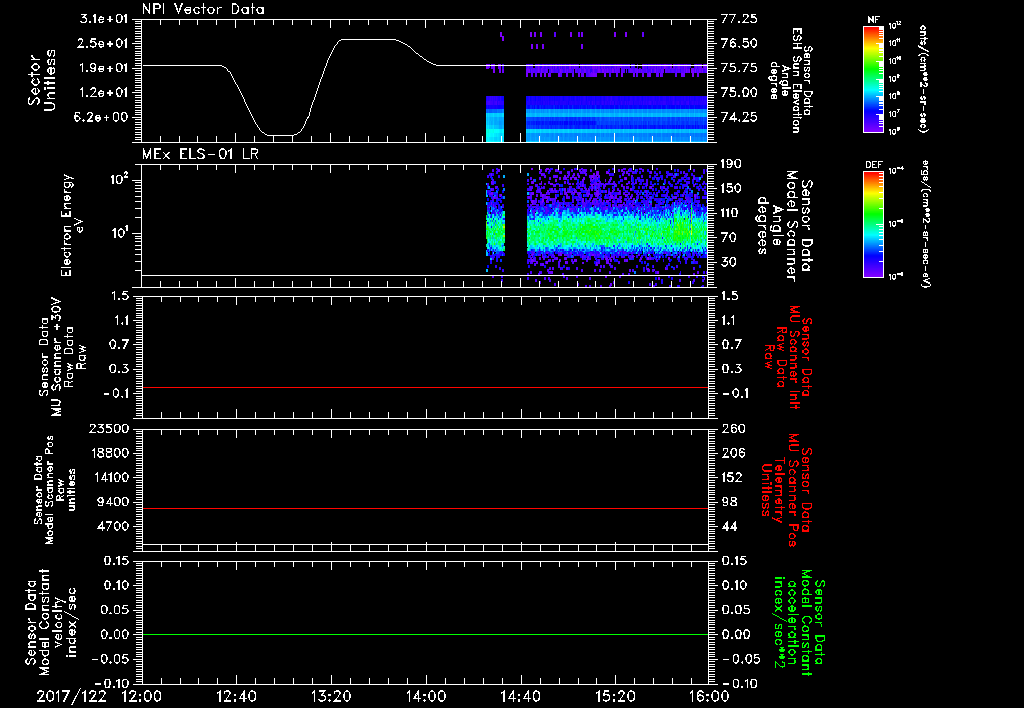Viewport: 1024px width, 708px height.
Task: Click the green 'Model Constant acceleration' label
Action: tap(799, 622)
